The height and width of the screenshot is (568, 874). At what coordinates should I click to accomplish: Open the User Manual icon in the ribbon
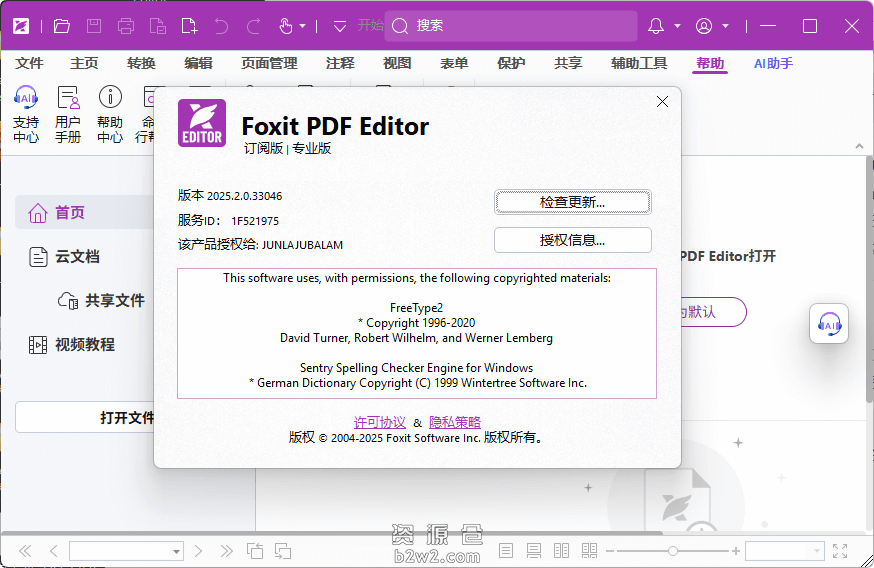[68, 98]
